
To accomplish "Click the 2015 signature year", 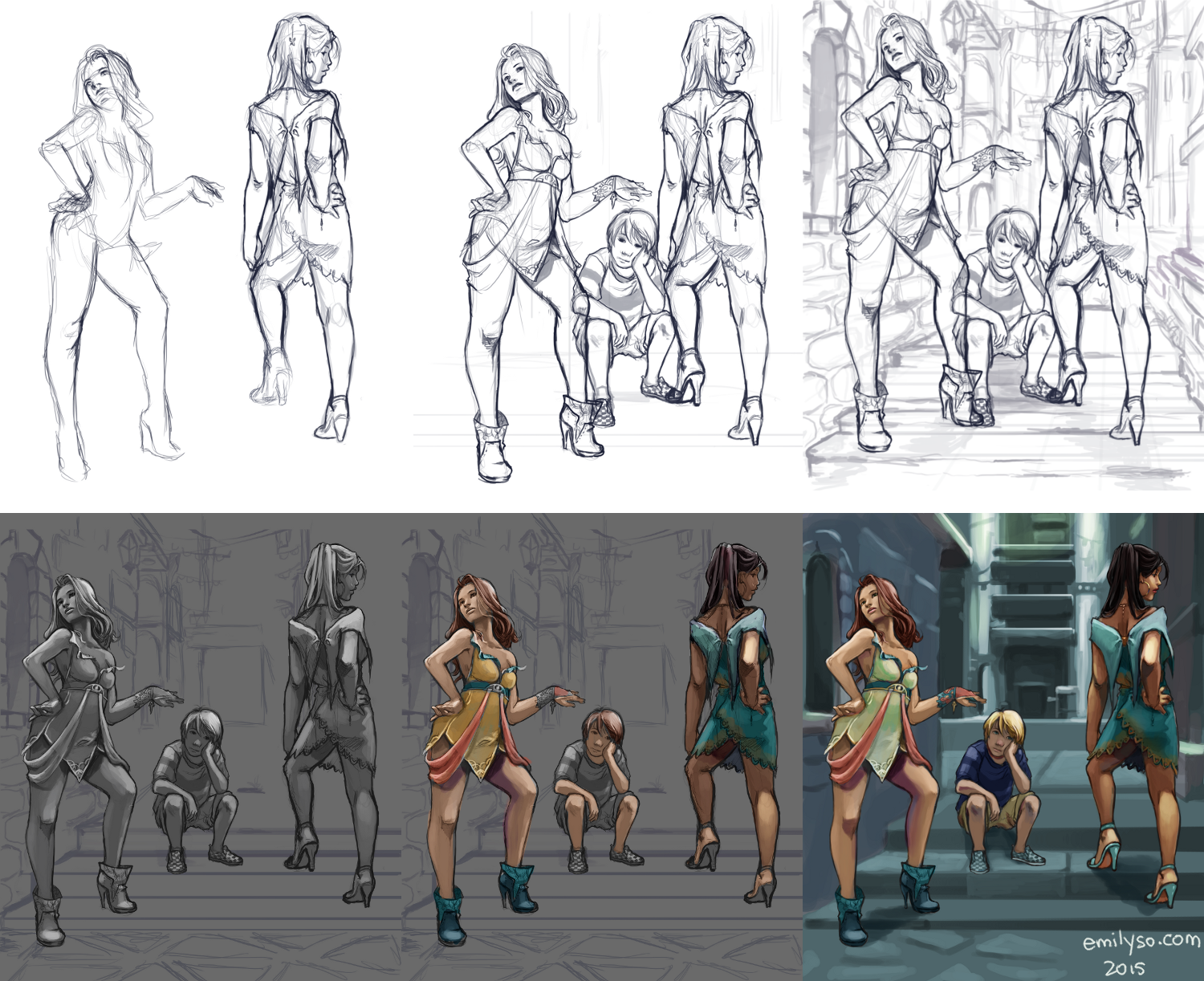I will pos(1125,967).
